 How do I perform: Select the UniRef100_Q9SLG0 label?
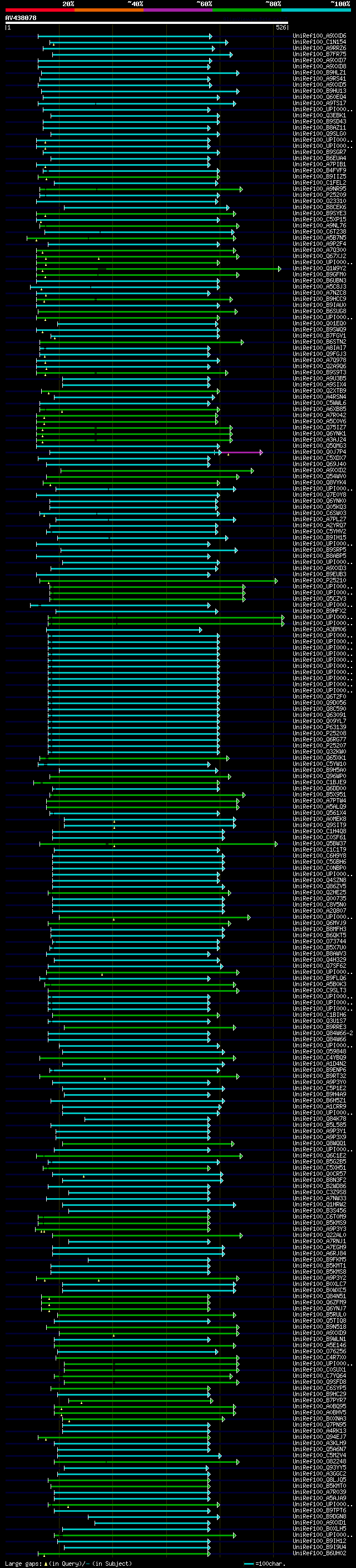click(x=319, y=134)
